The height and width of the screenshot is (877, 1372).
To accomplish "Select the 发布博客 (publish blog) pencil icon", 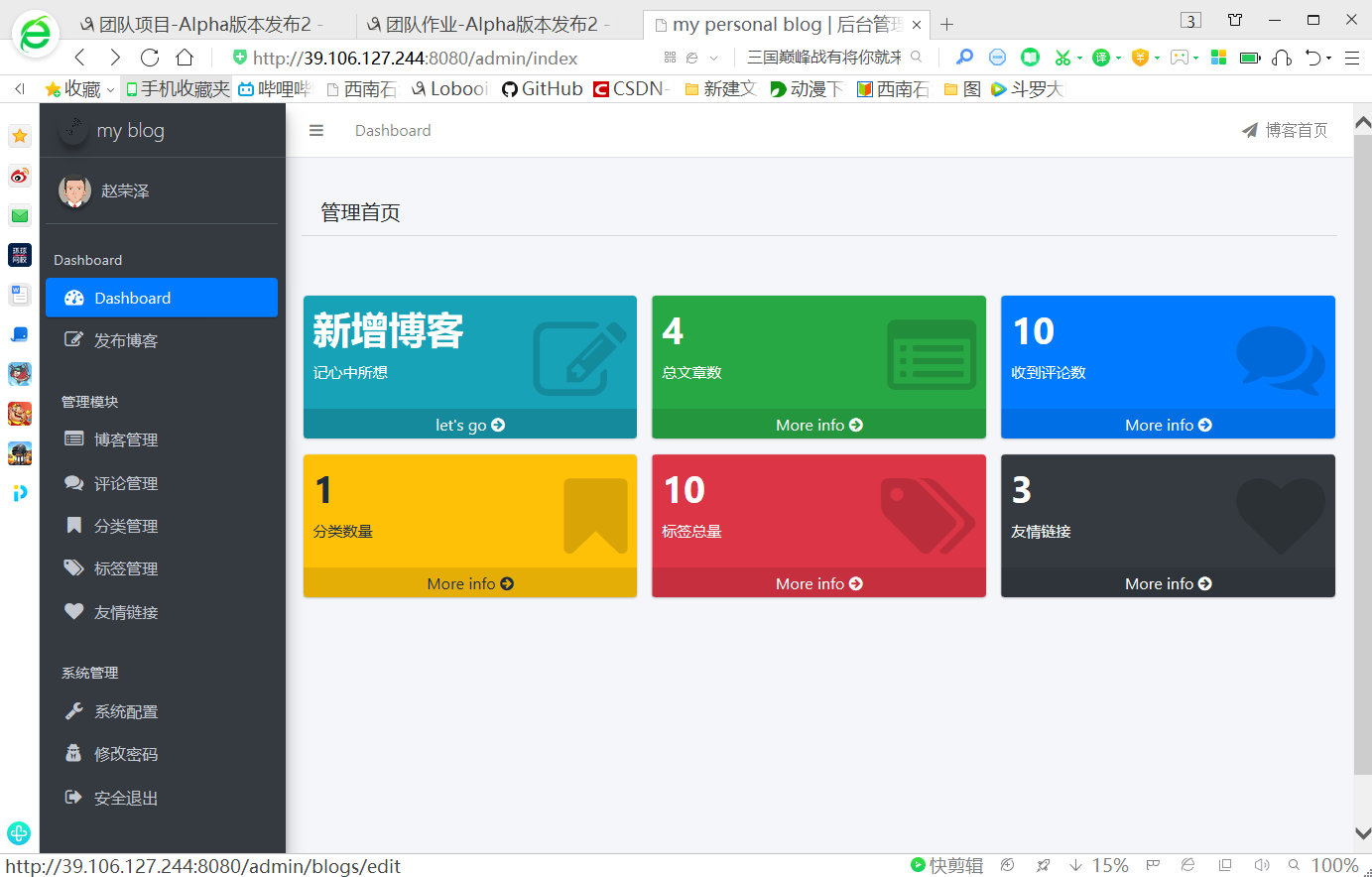I will pyautogui.click(x=73, y=339).
